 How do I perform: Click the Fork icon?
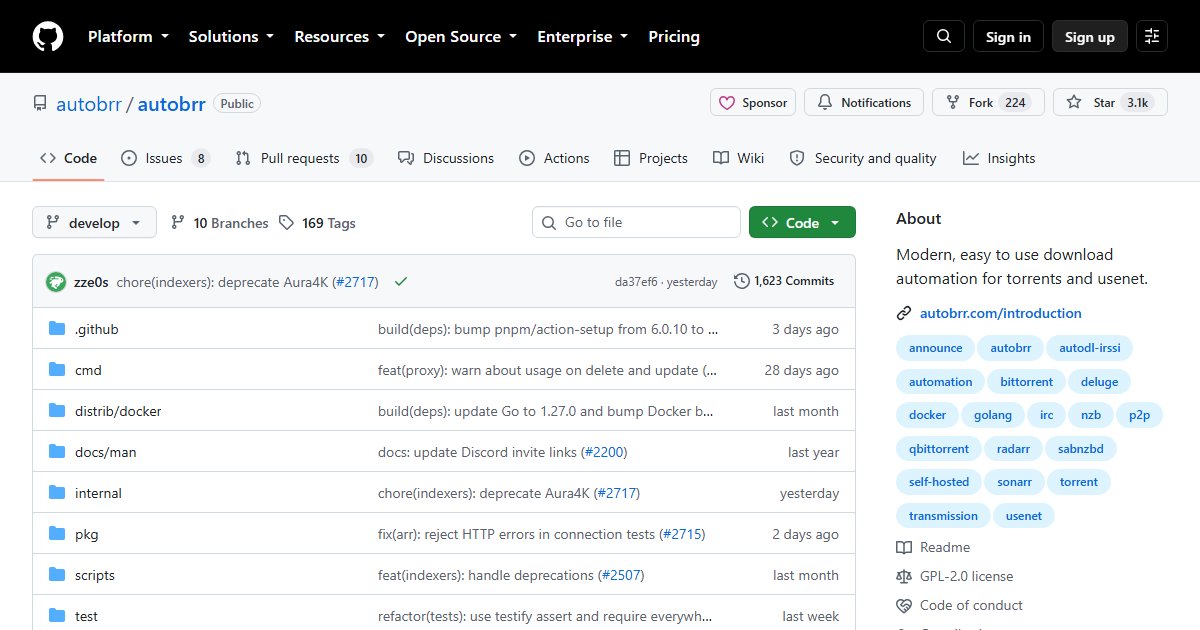click(953, 103)
